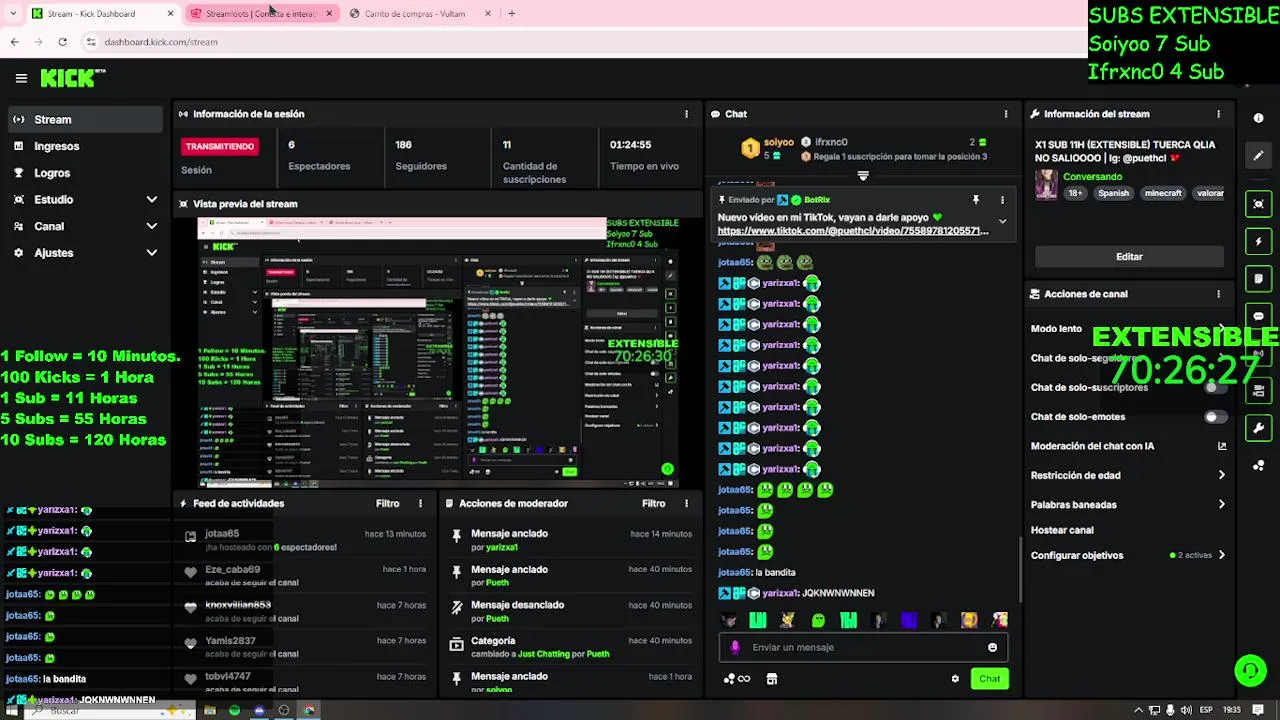Open Filtro in Feed de actividades
The image size is (1280, 720).
(x=388, y=504)
